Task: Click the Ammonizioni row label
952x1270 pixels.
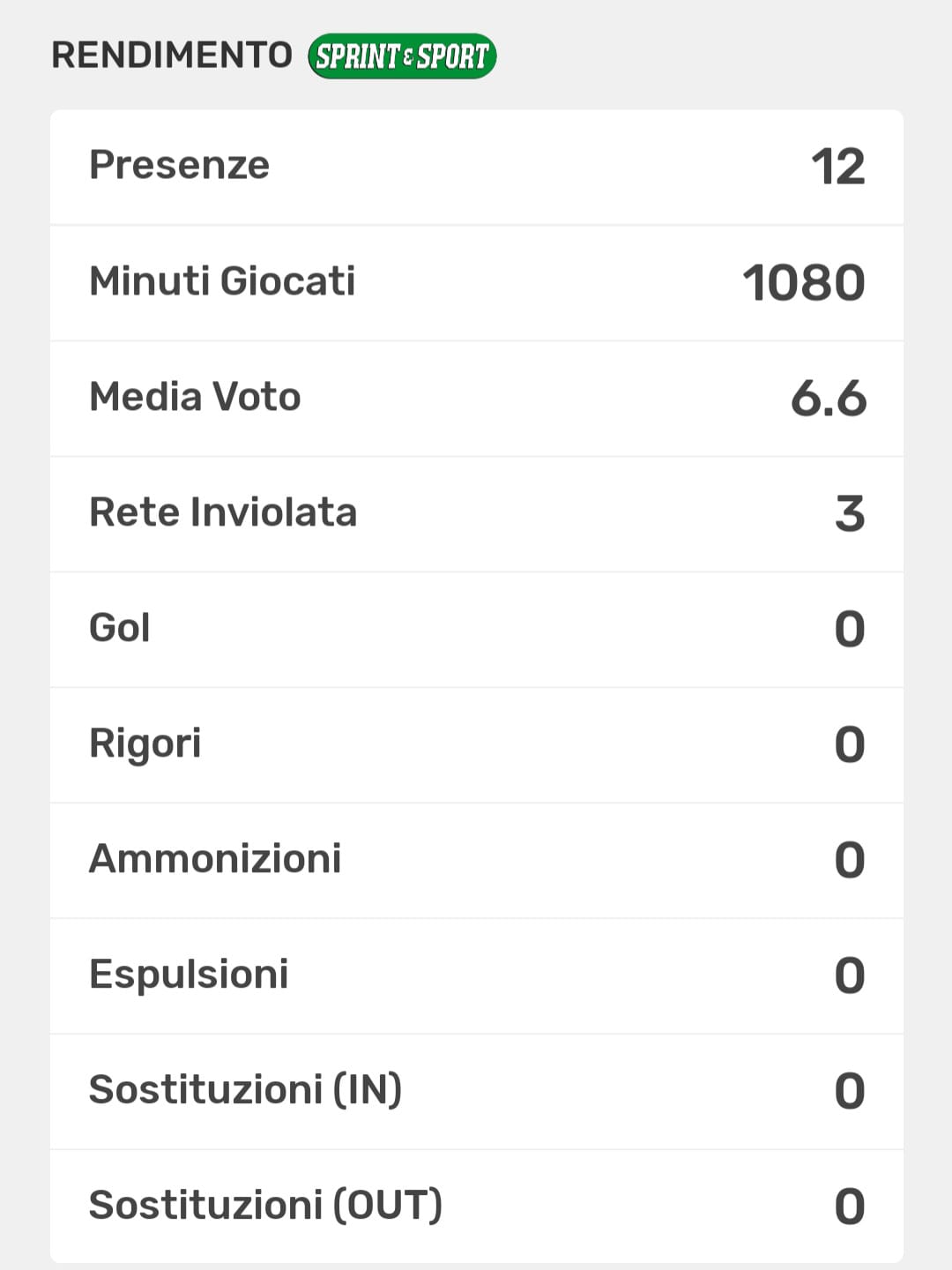Action: [215, 859]
